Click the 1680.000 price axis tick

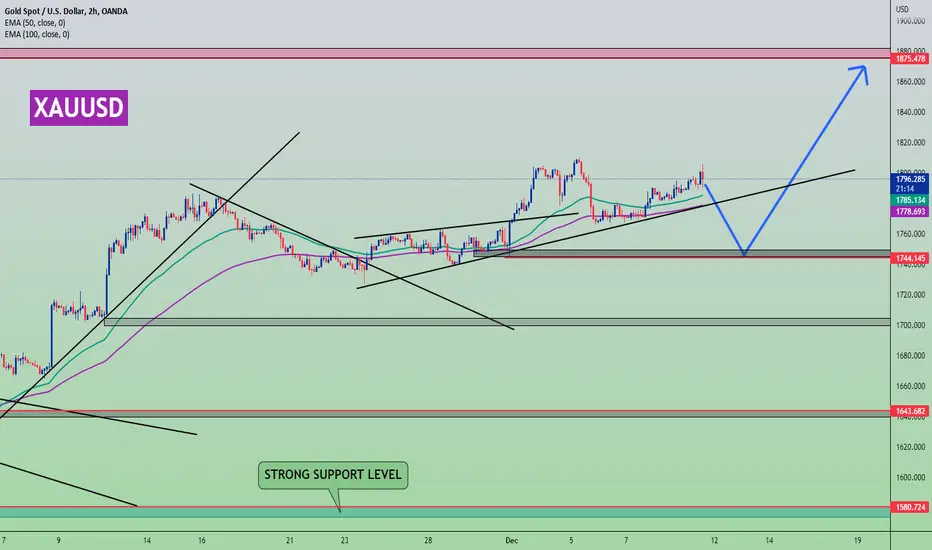pos(911,356)
